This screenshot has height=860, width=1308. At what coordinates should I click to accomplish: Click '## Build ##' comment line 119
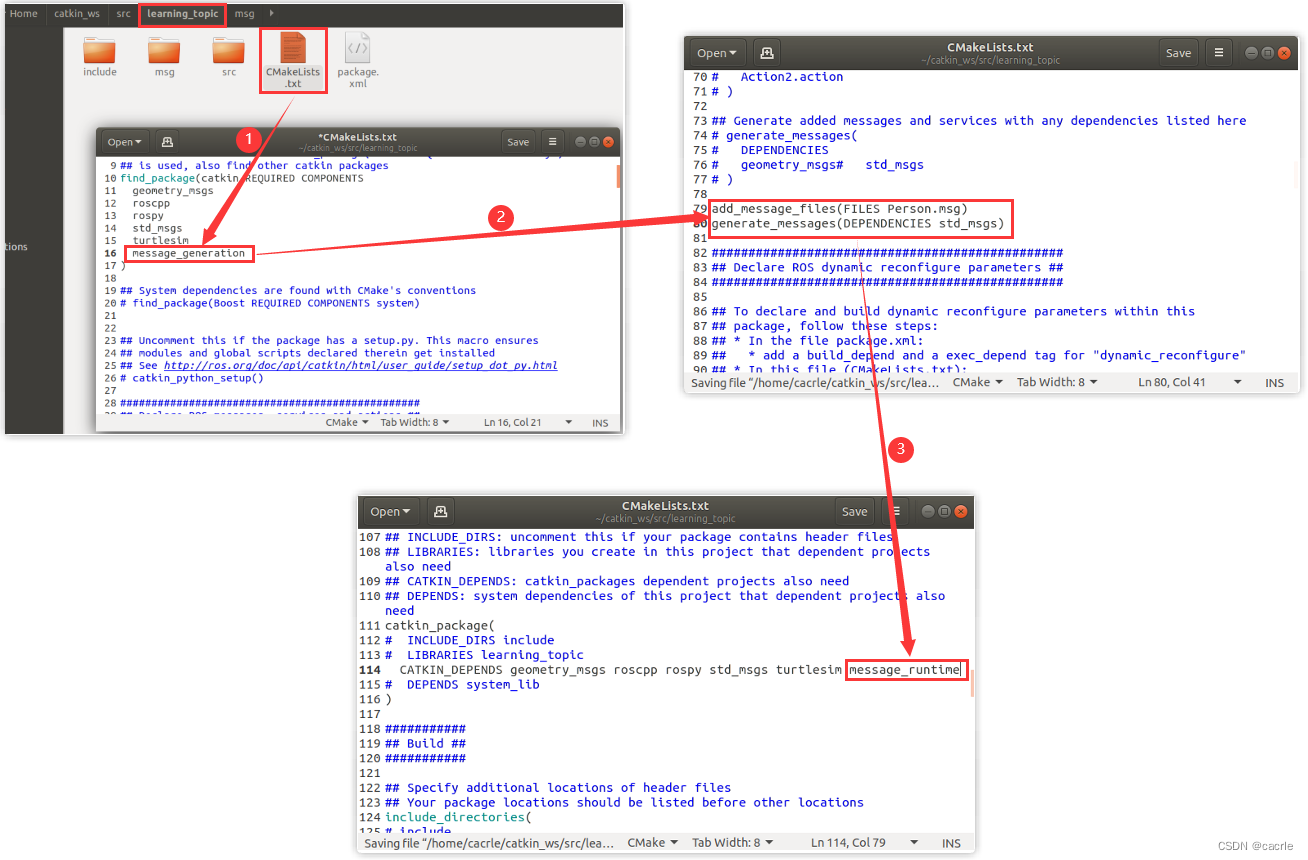(x=425, y=744)
